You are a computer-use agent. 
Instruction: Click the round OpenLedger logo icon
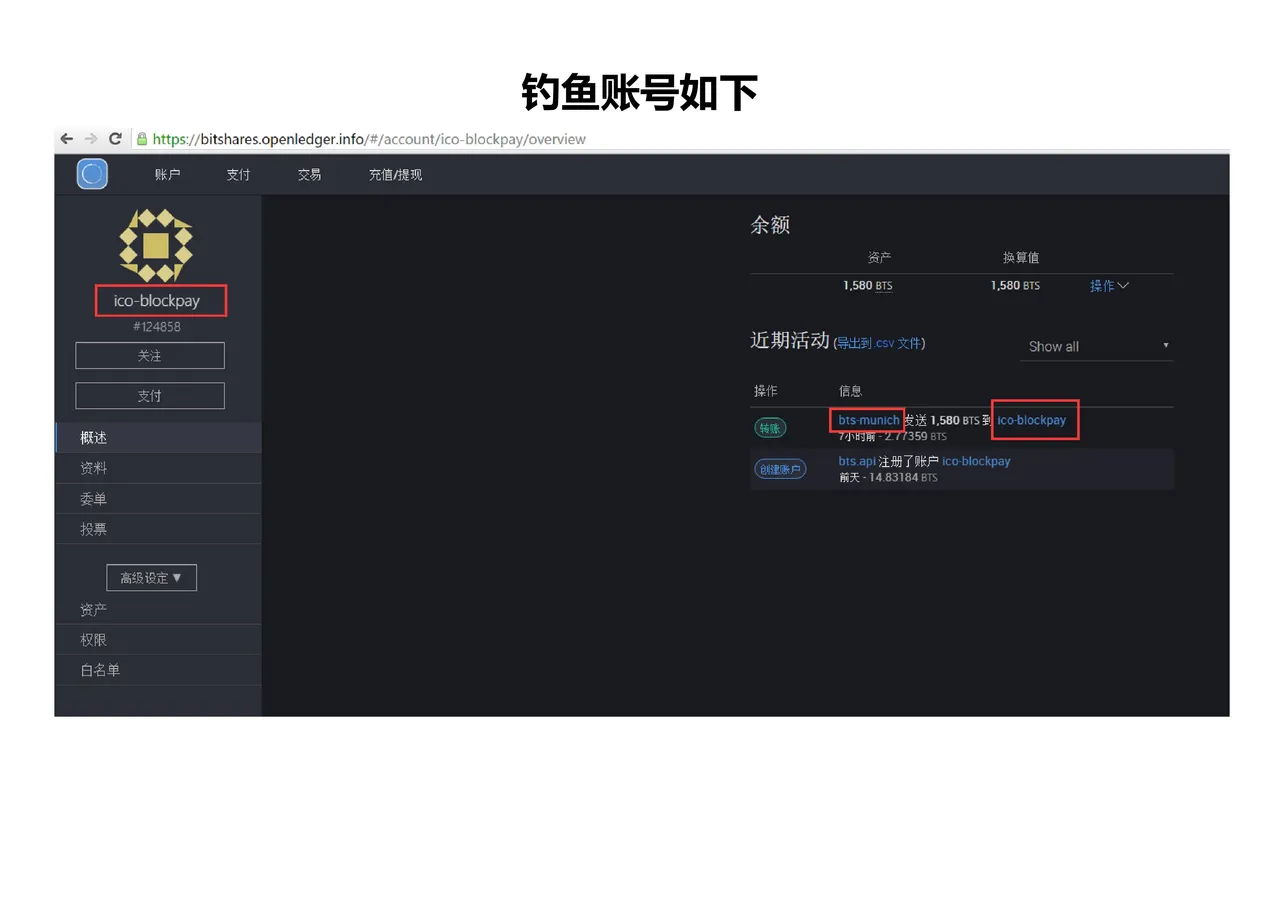point(93,174)
